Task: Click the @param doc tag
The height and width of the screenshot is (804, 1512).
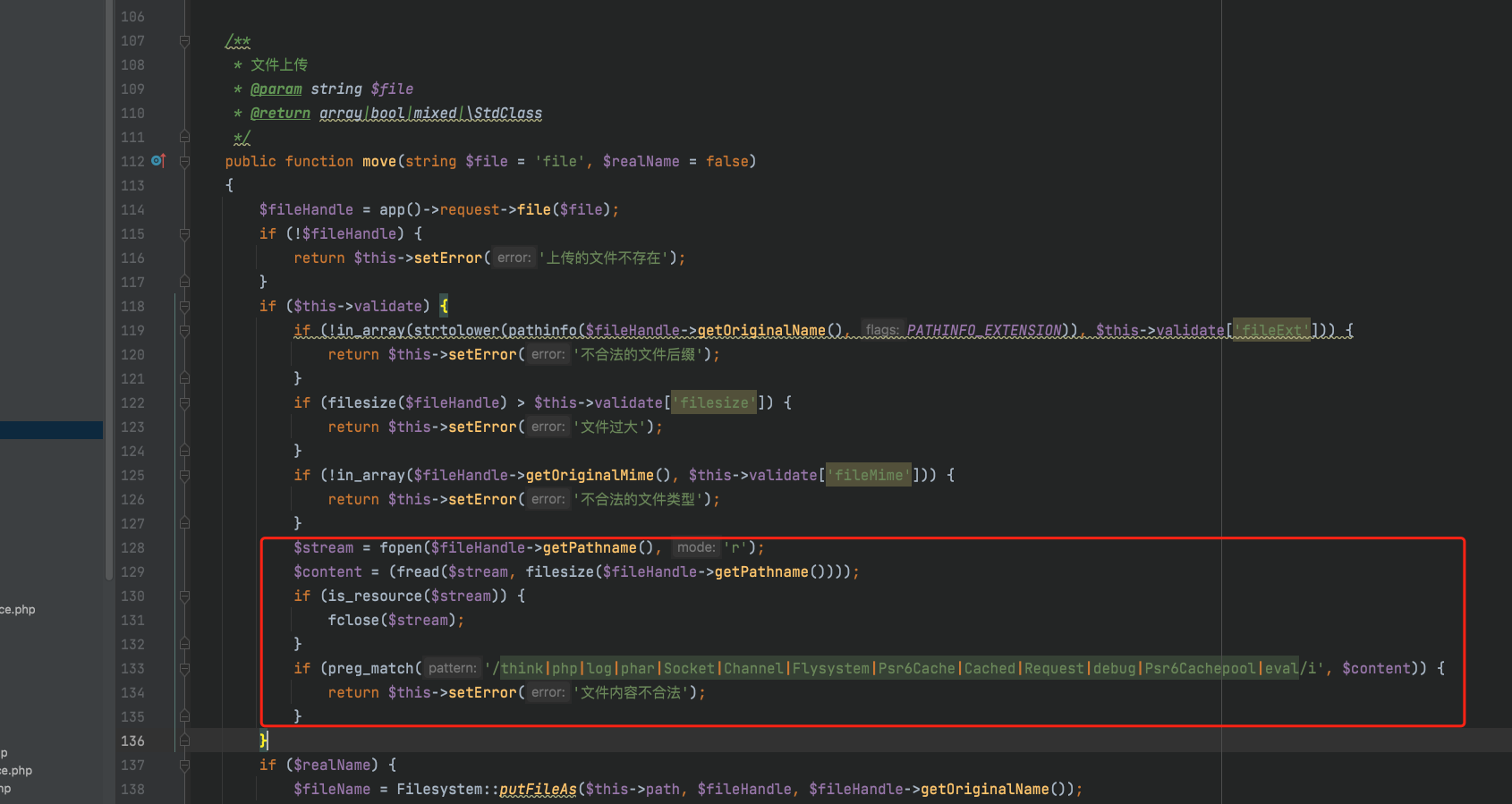Action: (276, 89)
